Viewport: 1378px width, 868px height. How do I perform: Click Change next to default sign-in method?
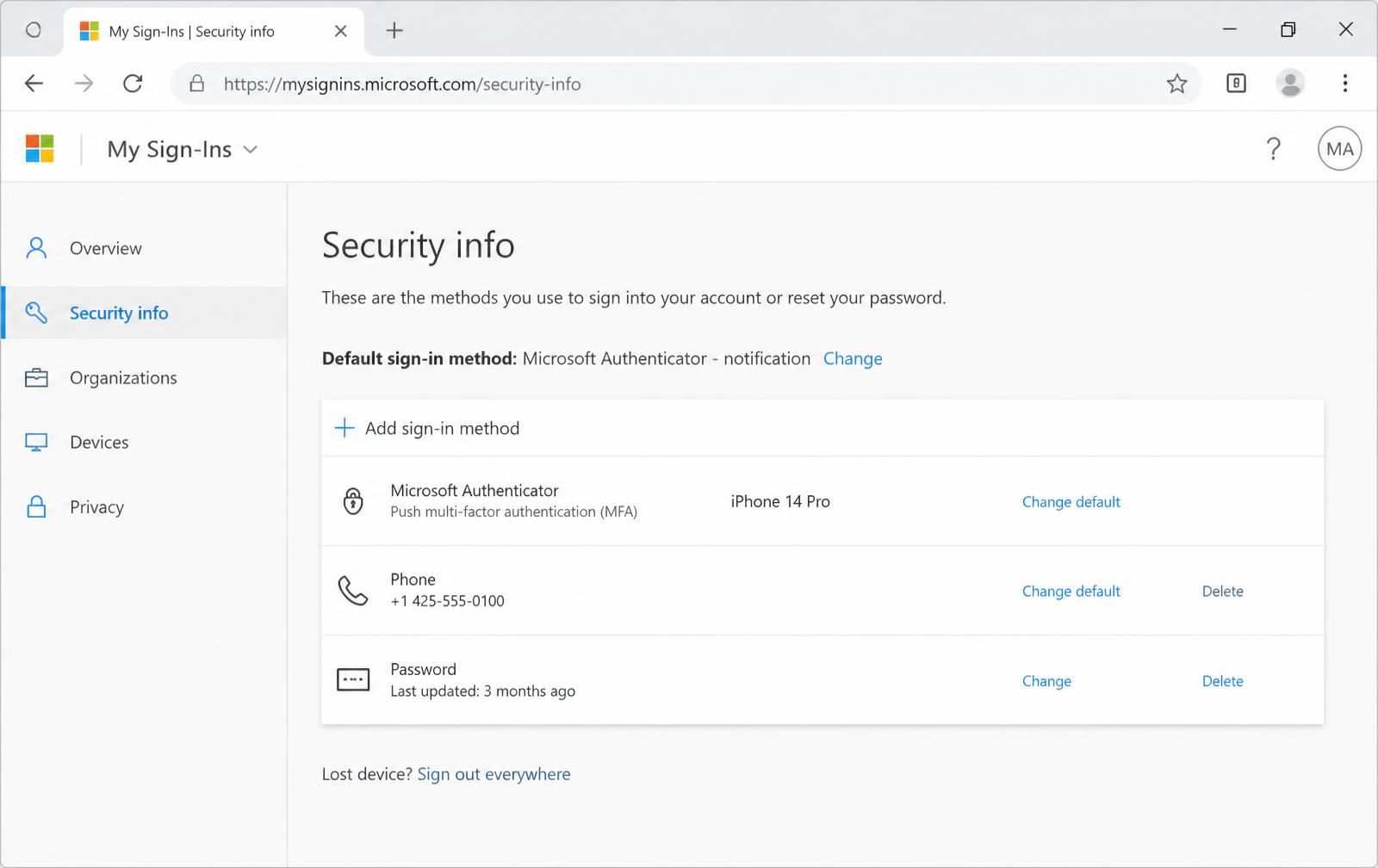tap(853, 358)
